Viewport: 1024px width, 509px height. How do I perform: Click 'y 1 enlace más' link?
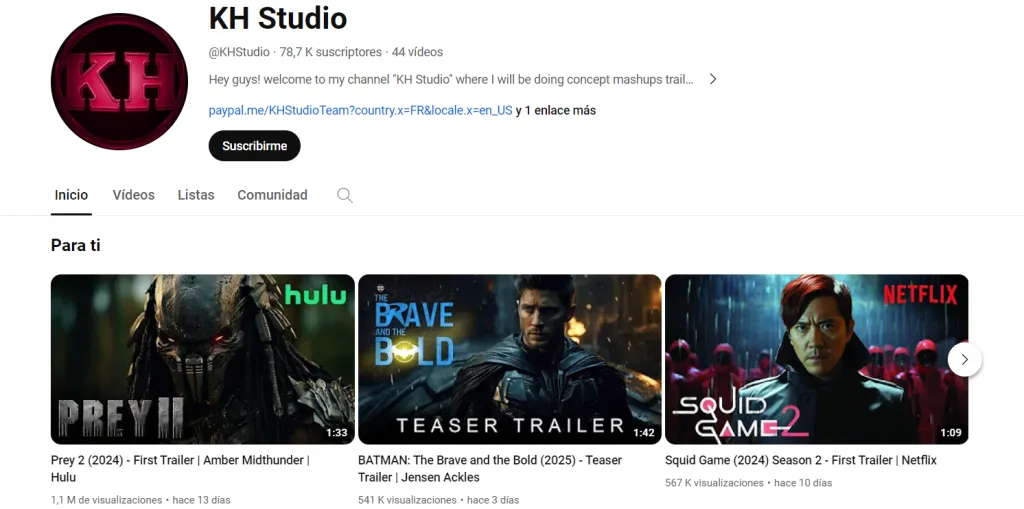point(556,110)
